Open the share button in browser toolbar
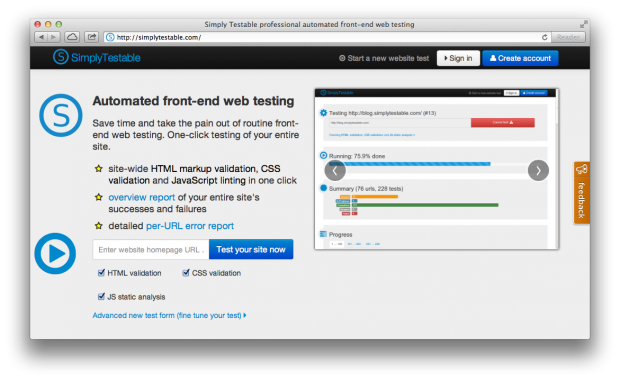The width and height of the screenshot is (620, 381). click(x=91, y=37)
